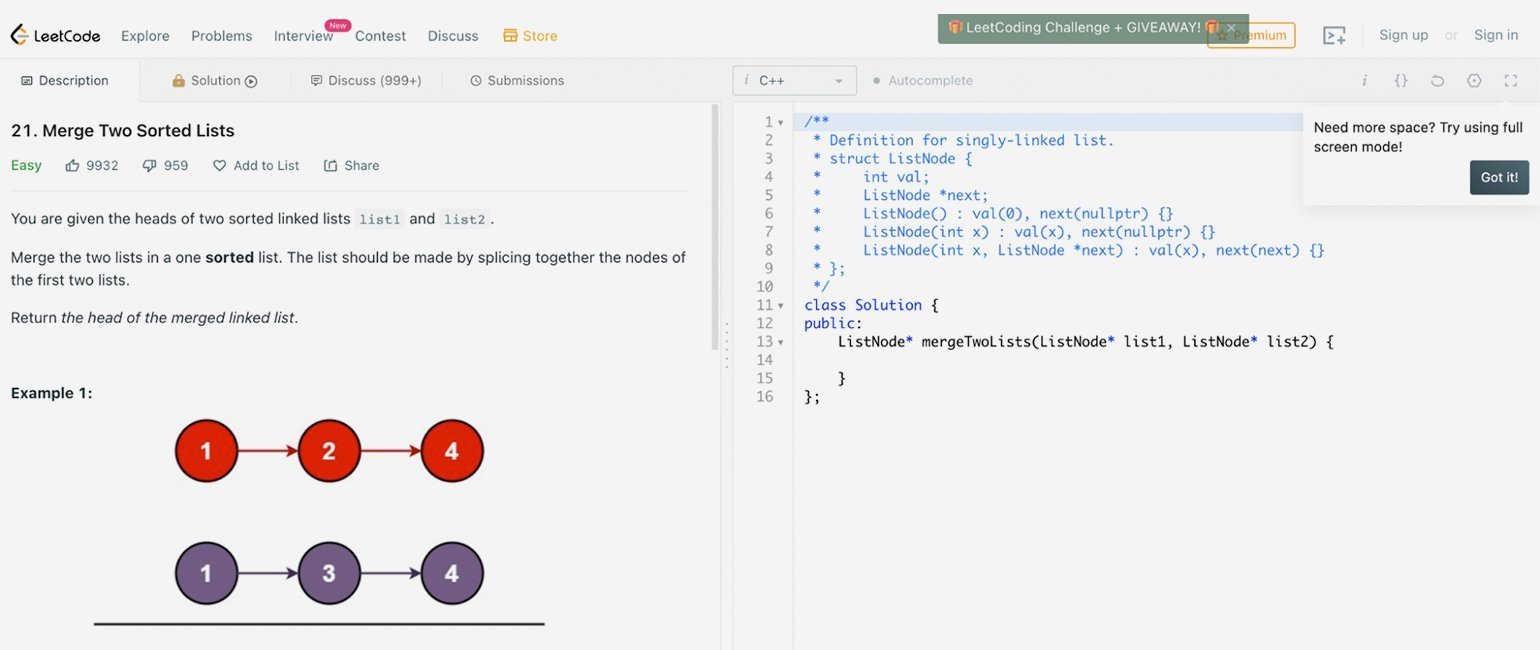Format code with the braces icon
The height and width of the screenshot is (650, 1540).
[1401, 80]
